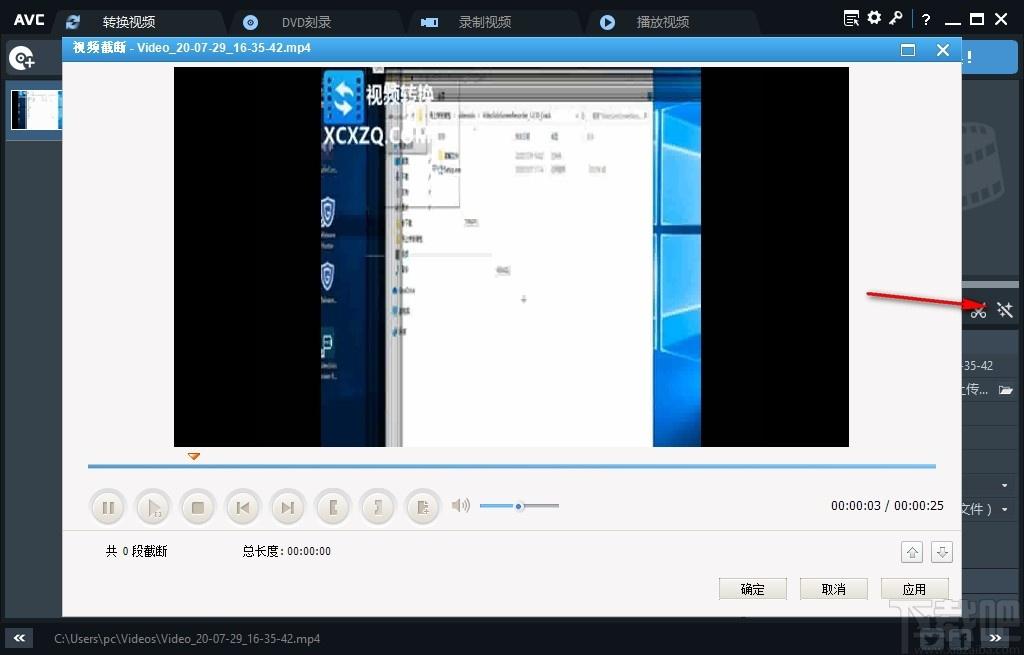Click the video timeline progress bar

pos(511,466)
